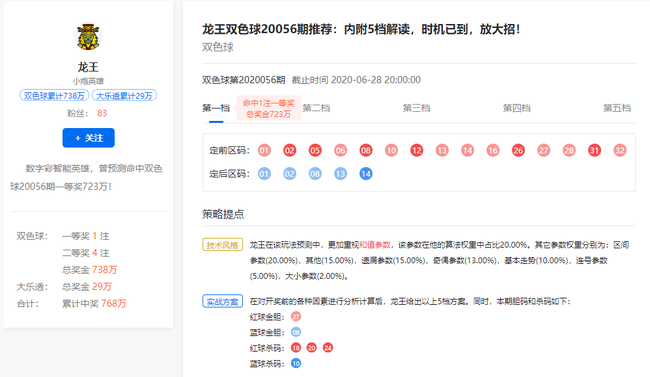
Task: Click red ball 01 in 定前区码
Action: pos(264,150)
